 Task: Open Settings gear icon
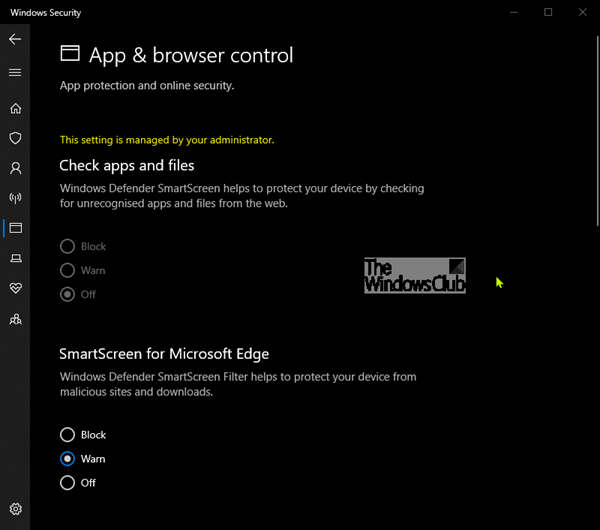pos(15,510)
